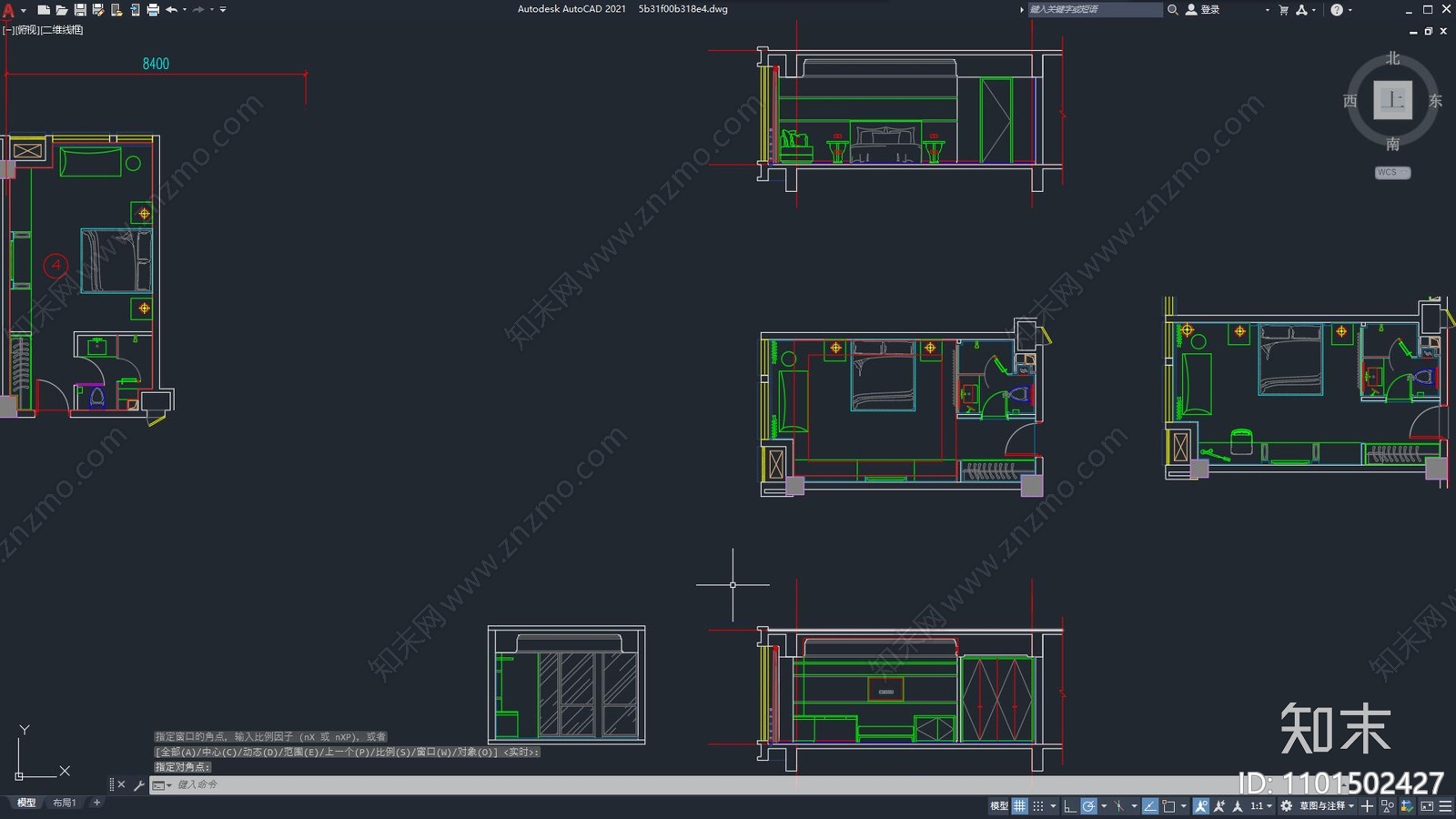Toggle ortho mode in status bar
Viewport: 1456px width, 819px height.
click(1070, 806)
